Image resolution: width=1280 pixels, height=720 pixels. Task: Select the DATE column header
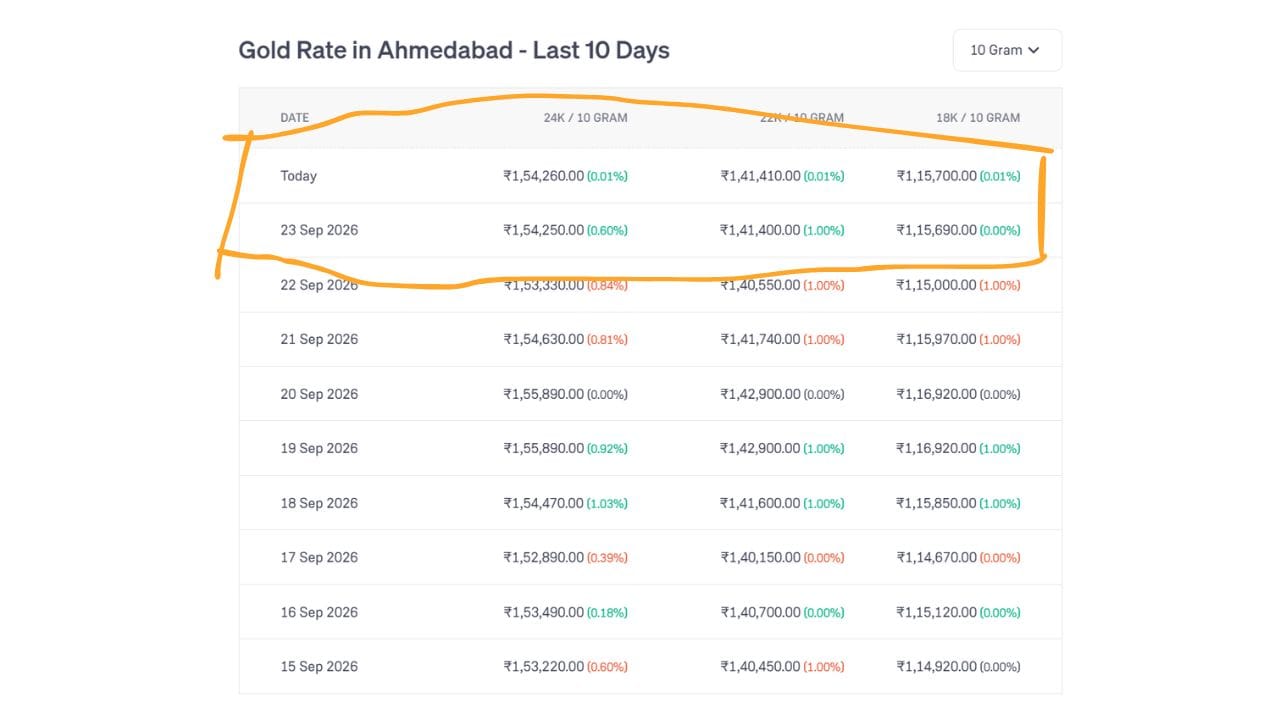coord(295,118)
